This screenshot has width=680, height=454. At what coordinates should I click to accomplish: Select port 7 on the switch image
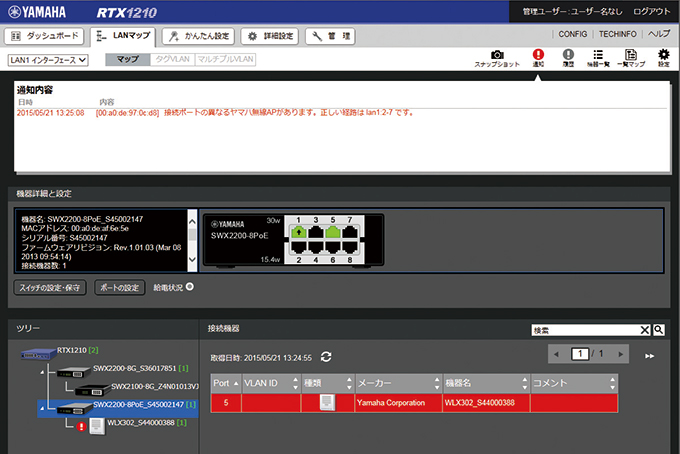(350, 232)
